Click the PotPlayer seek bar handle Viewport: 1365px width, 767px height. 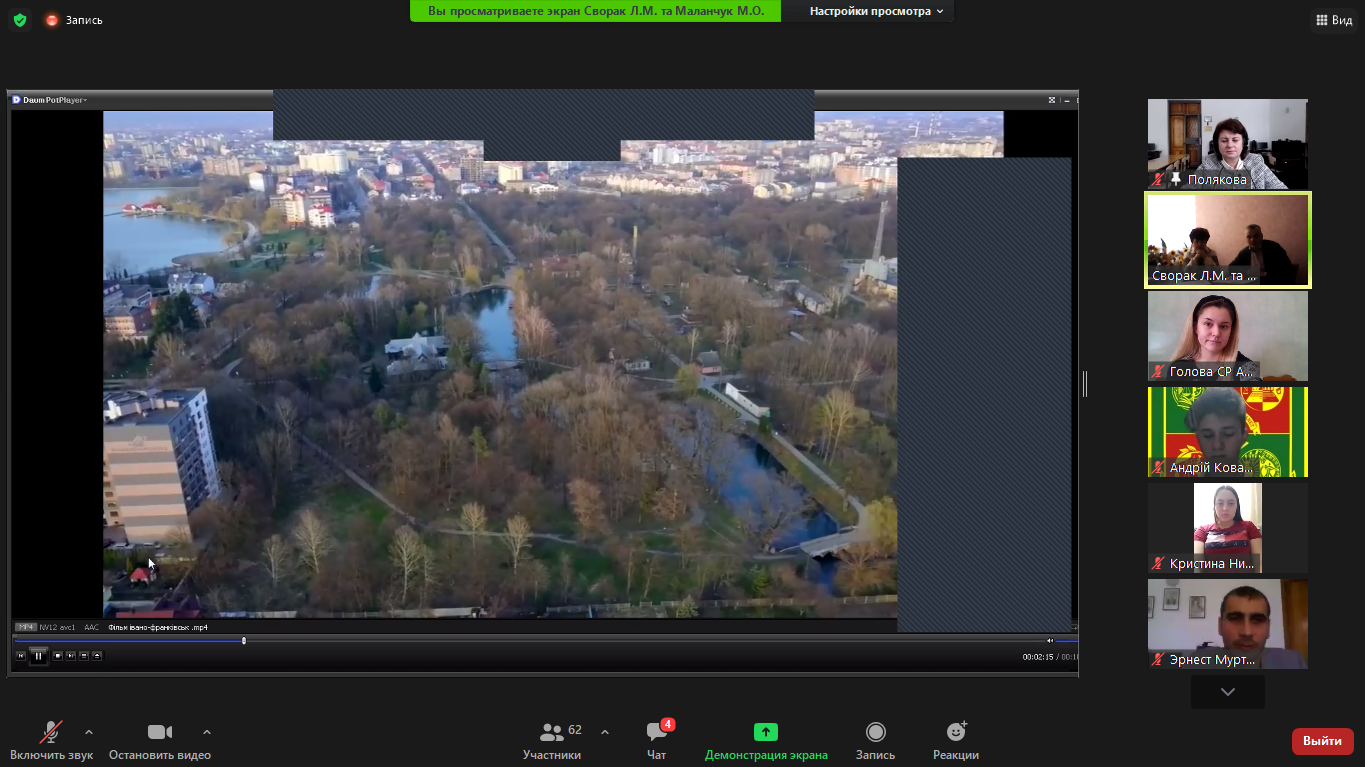pyautogui.click(x=244, y=640)
